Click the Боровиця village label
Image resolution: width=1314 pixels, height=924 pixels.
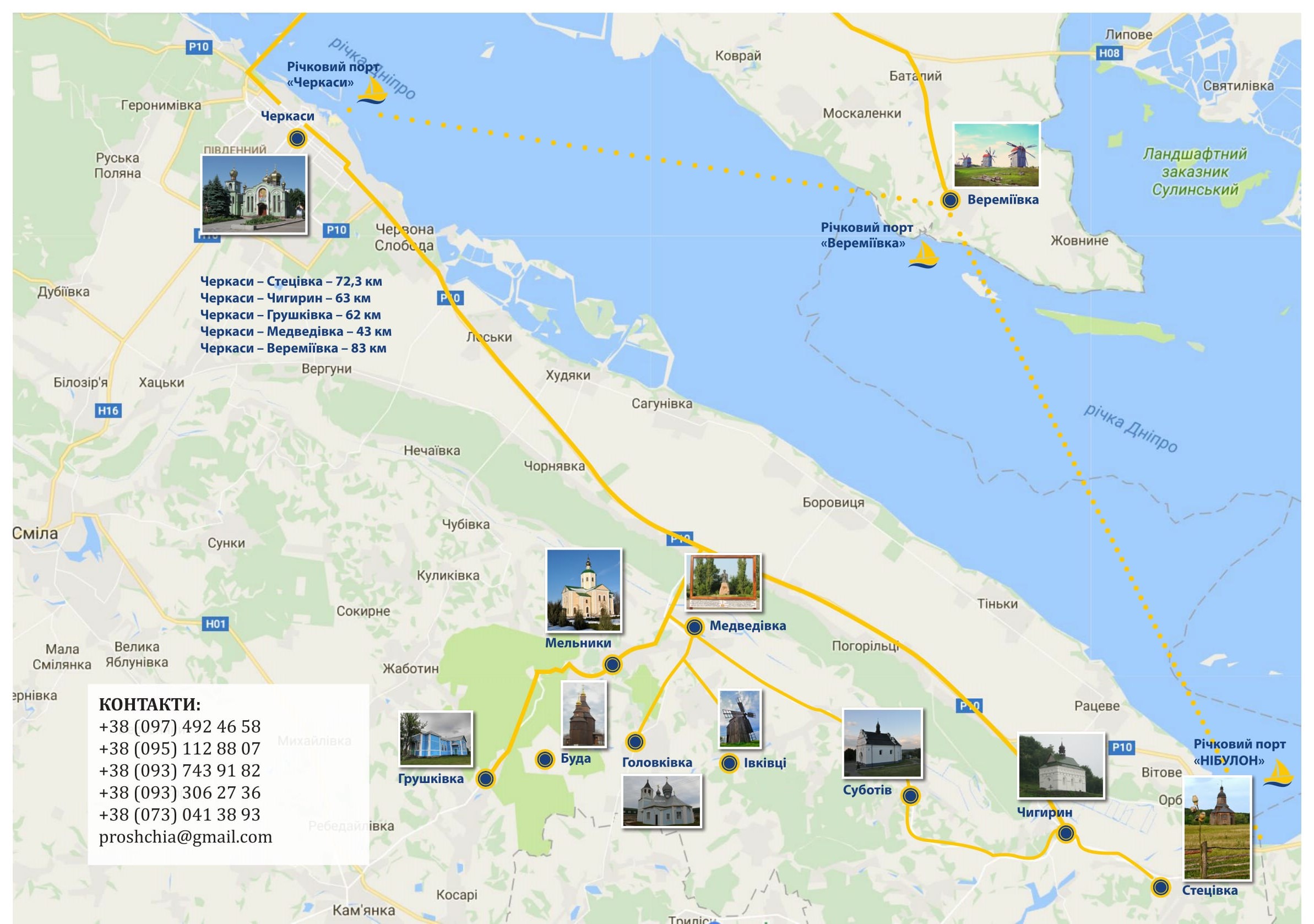point(833,502)
